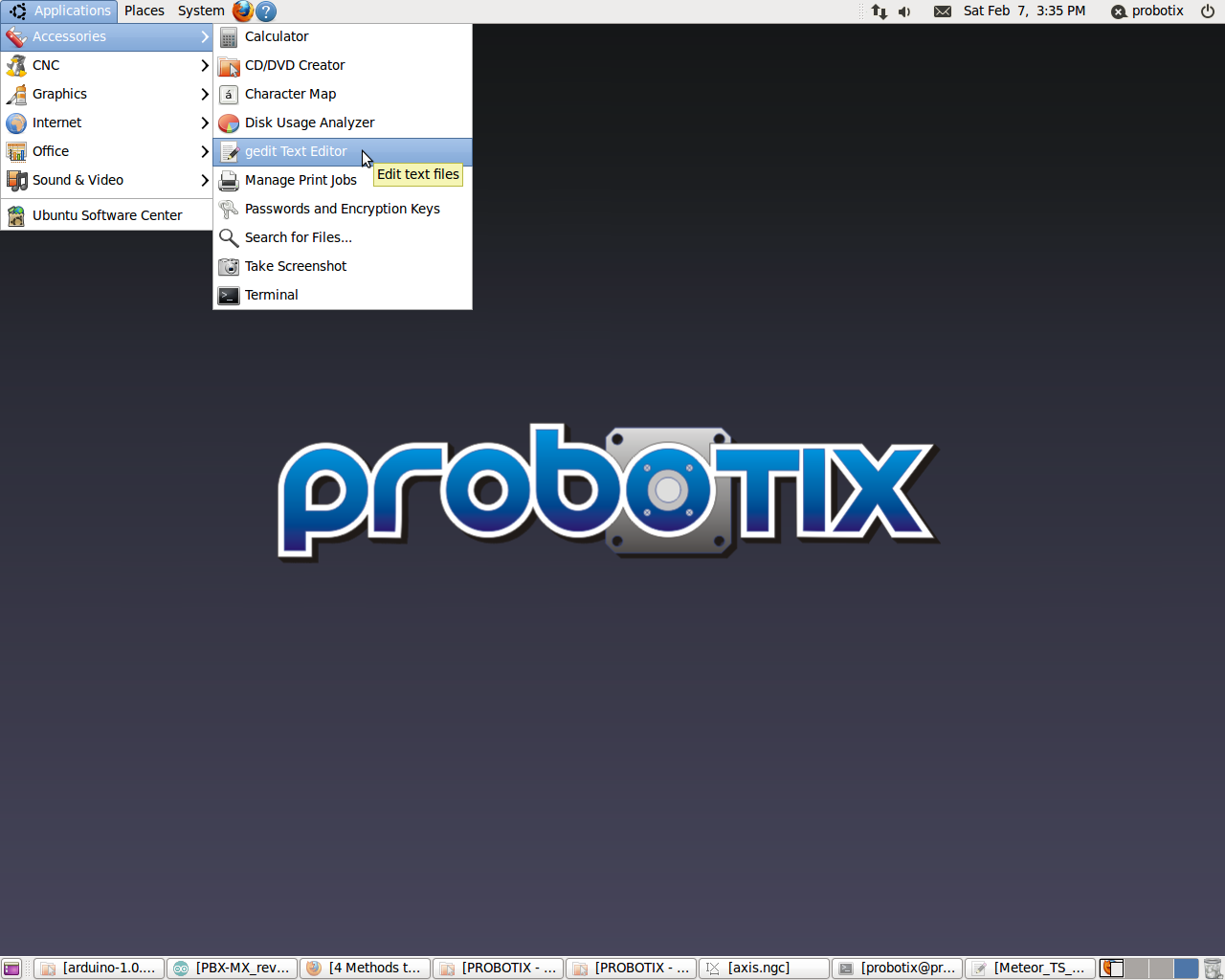Viewport: 1225px width, 980px height.
Task: Open the Places menu
Action: [145, 11]
